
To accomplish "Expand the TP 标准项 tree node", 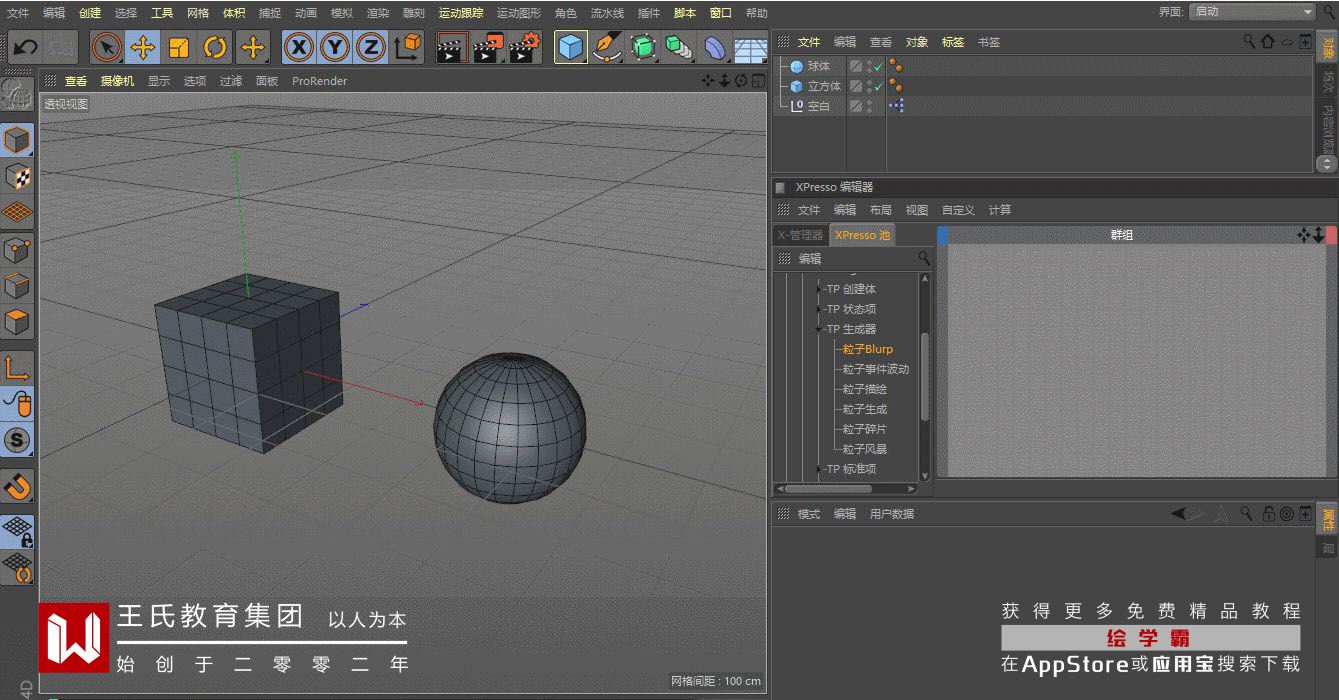I will click(820, 469).
